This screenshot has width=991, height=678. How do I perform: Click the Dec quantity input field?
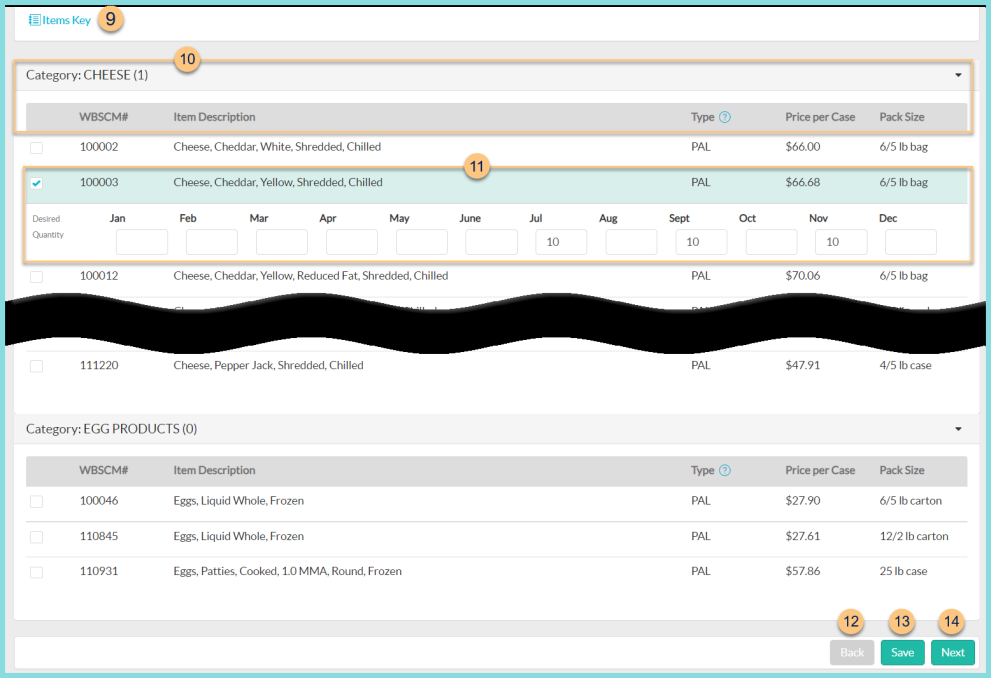910,241
